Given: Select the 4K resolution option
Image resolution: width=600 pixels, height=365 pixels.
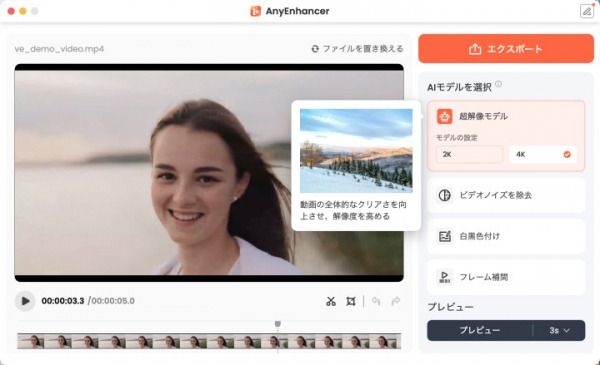Looking at the screenshot, I should click(543, 154).
